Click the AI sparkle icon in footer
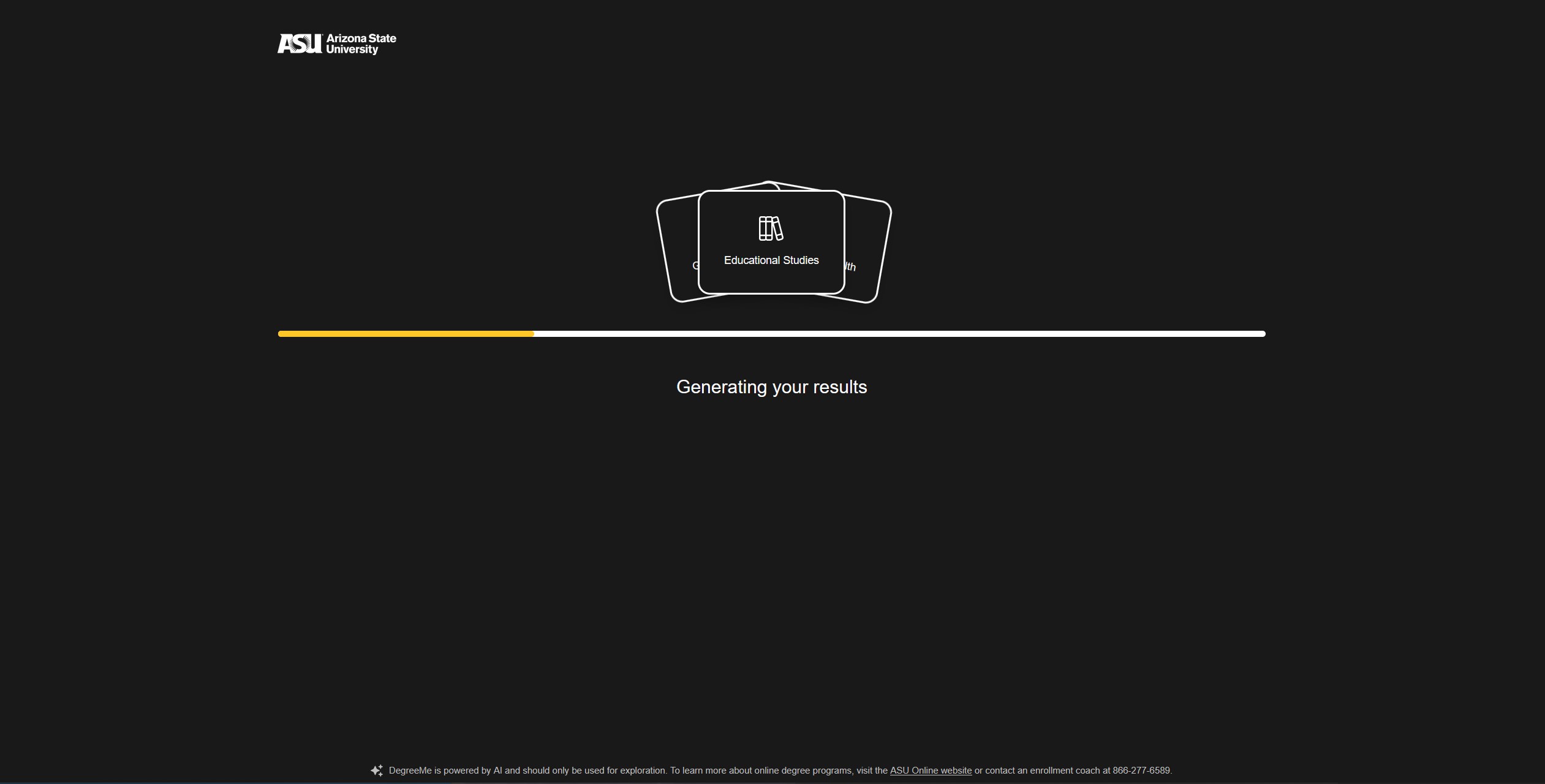1545x784 pixels. [377, 771]
